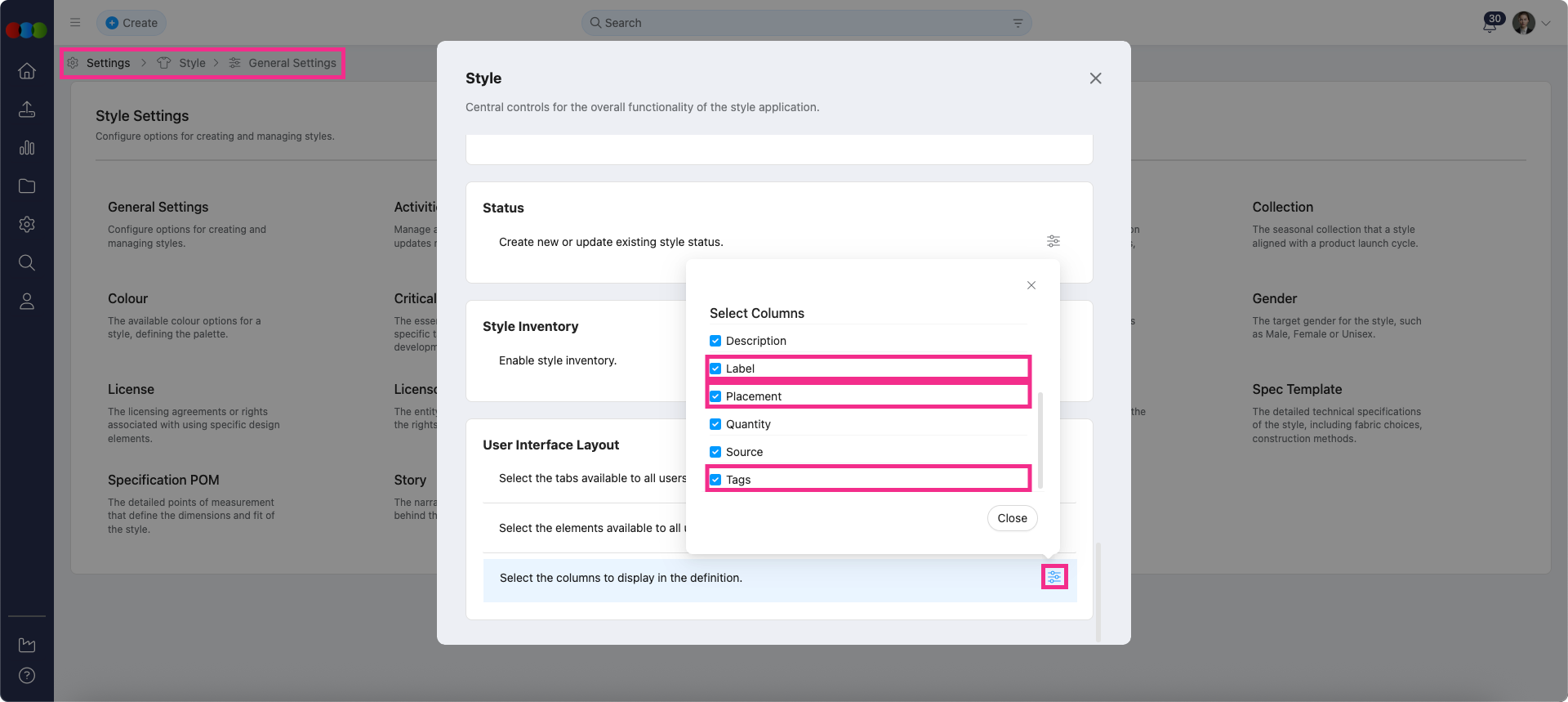Open the Home icon in the sidebar
The width and height of the screenshot is (1568, 702).
[27, 71]
